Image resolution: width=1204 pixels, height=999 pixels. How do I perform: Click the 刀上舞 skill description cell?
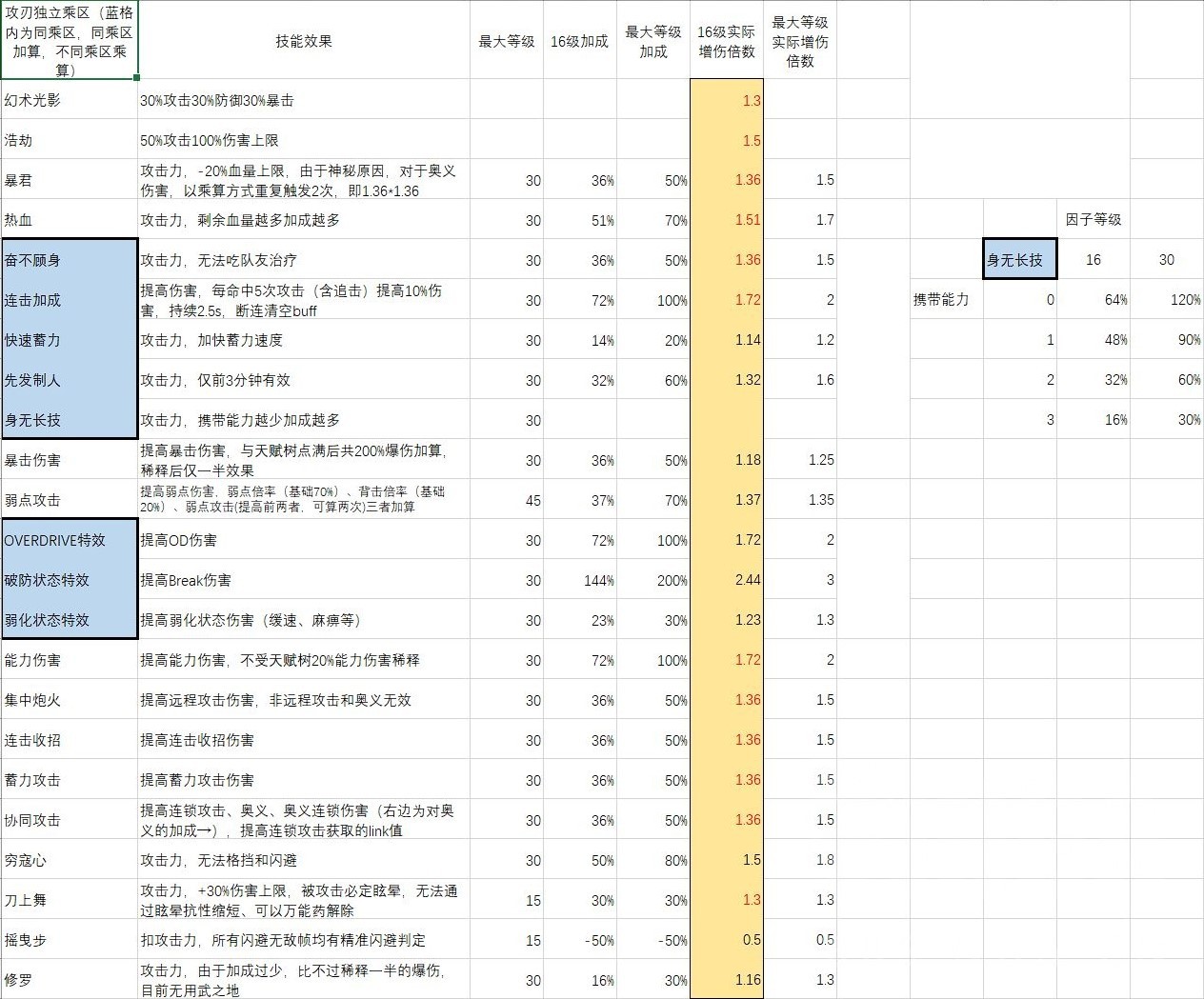302,899
